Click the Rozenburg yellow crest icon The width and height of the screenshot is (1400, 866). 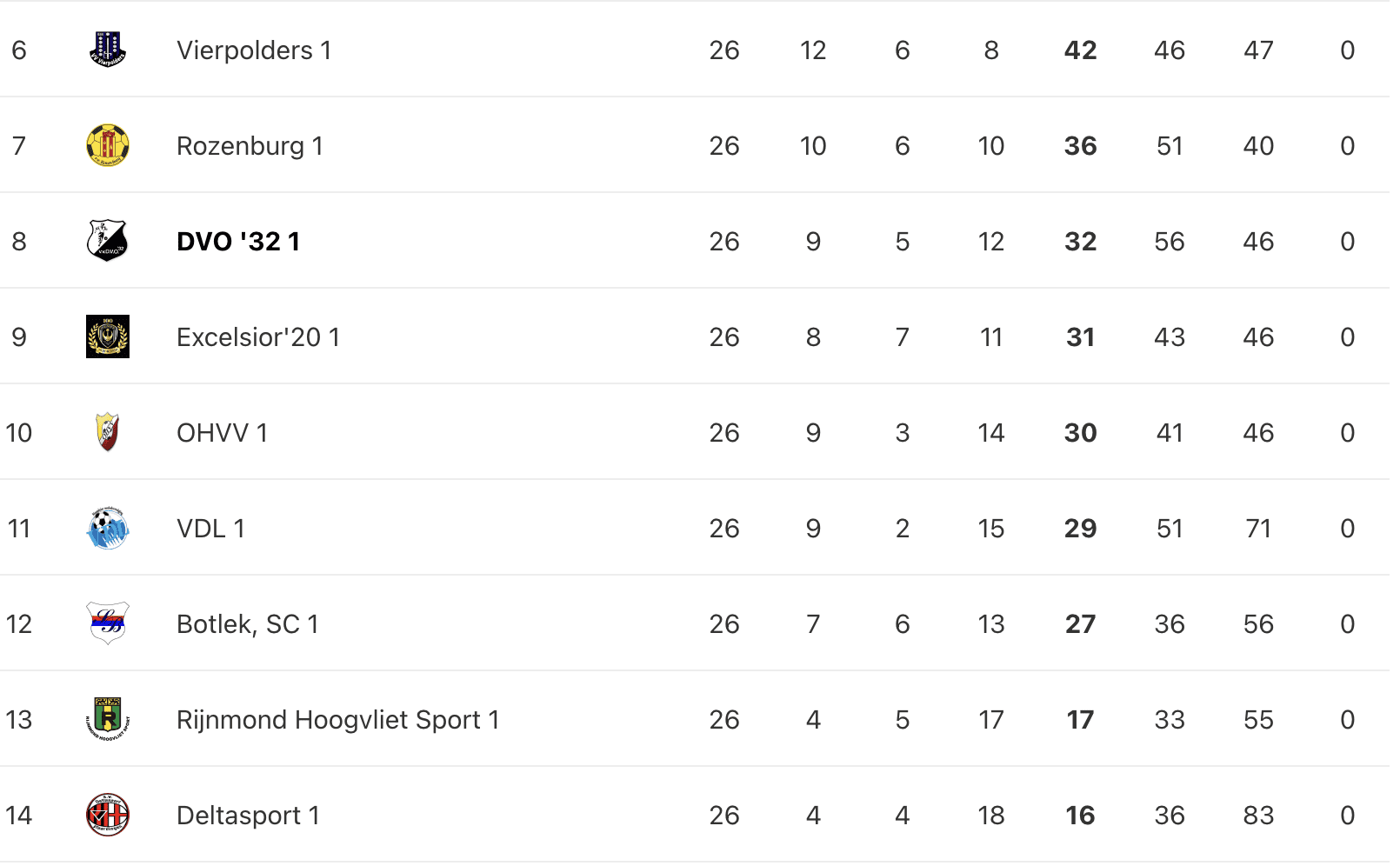click(108, 145)
